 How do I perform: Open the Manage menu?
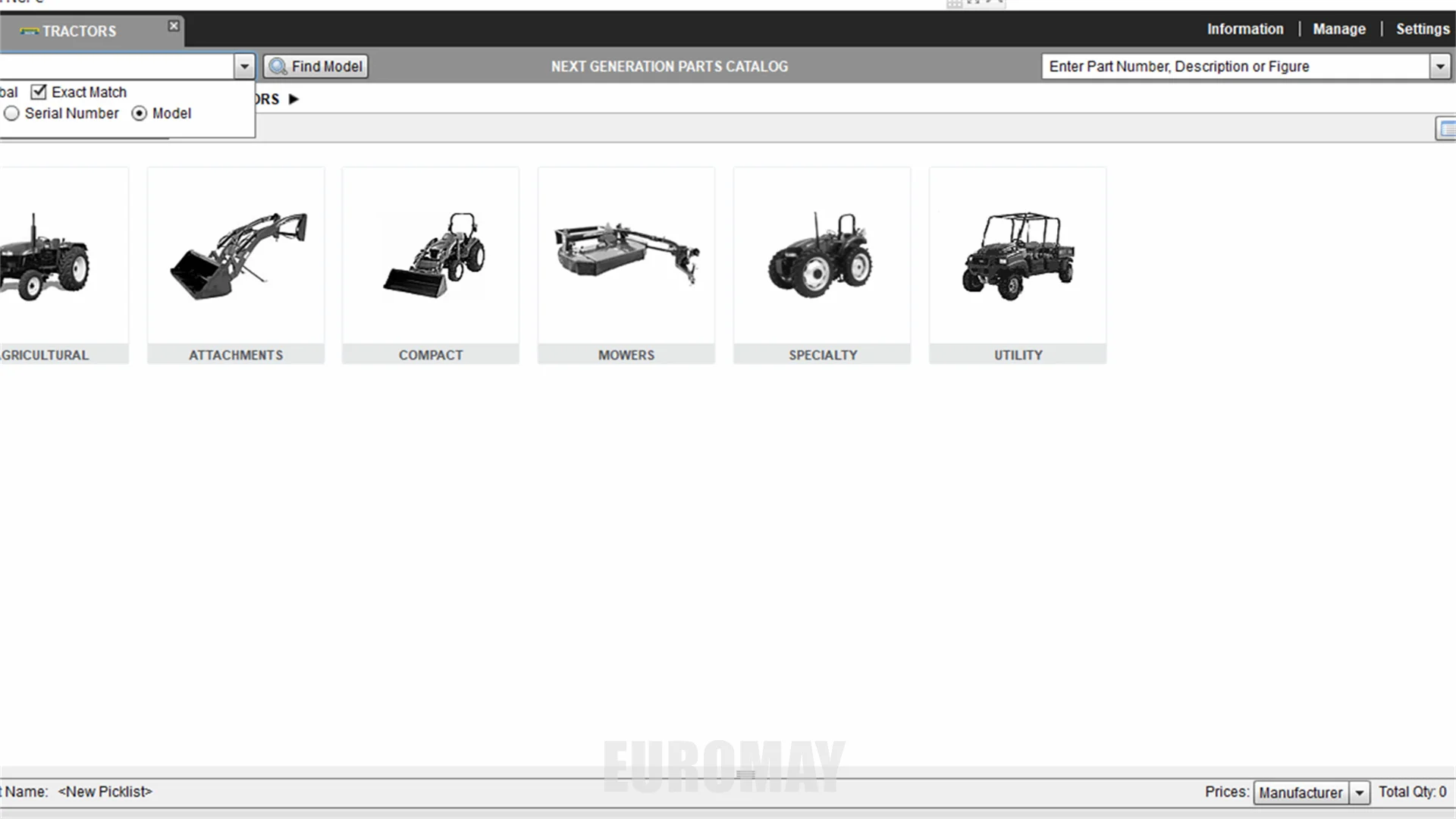(1339, 29)
